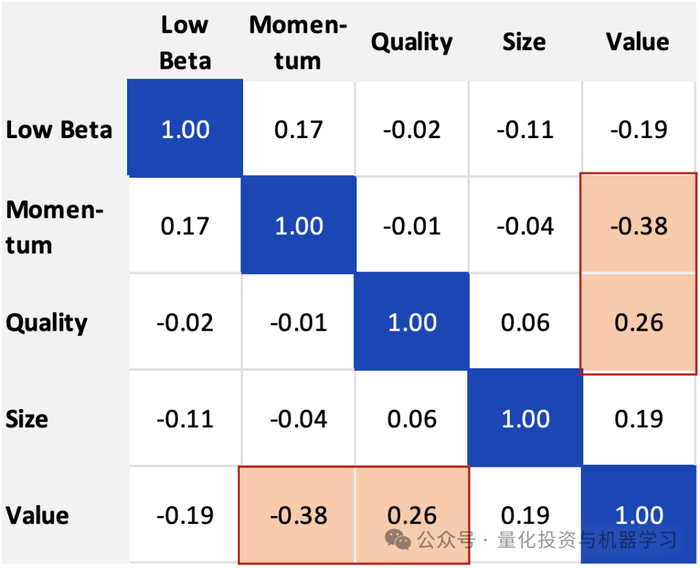
Task: Select the Value column header
Action: point(637,42)
